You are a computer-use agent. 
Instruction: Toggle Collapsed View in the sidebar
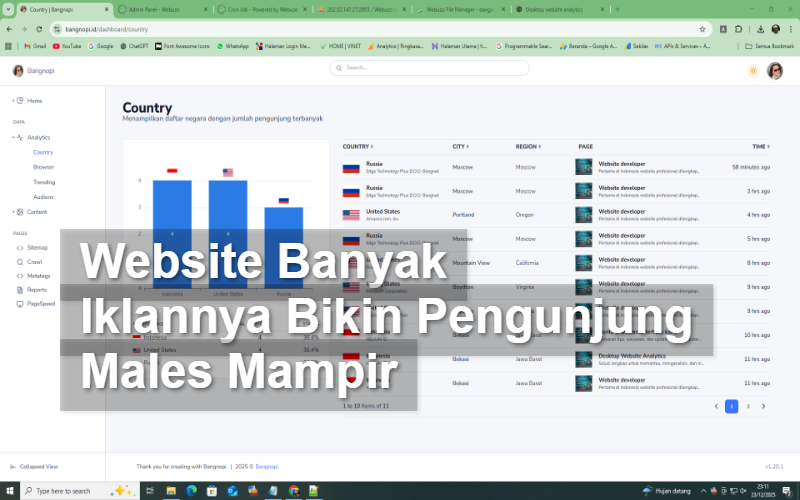pyautogui.click(x=38, y=466)
